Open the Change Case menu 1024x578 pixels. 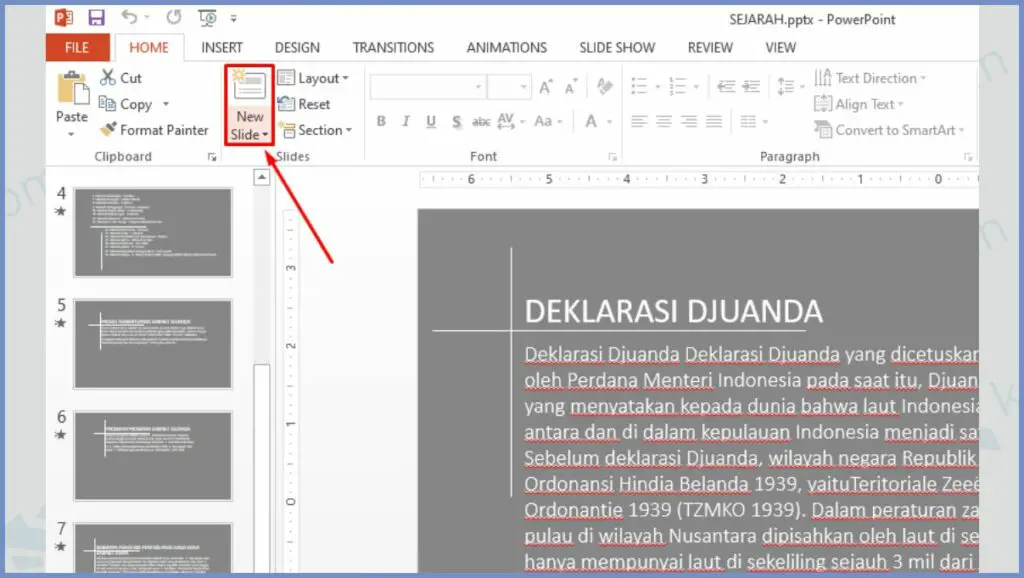pos(548,121)
